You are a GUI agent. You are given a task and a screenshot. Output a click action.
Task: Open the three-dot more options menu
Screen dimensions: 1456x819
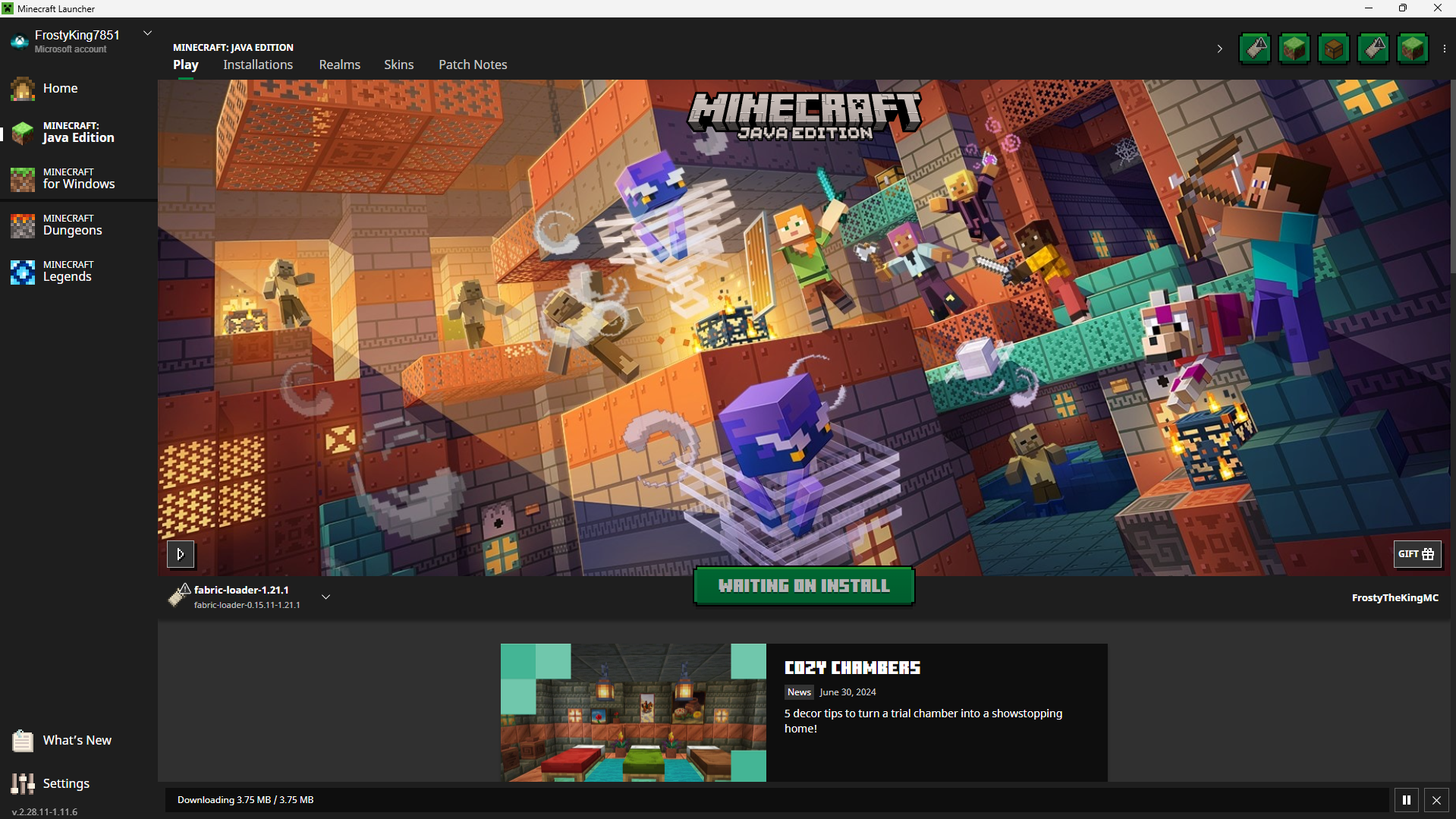1445,49
